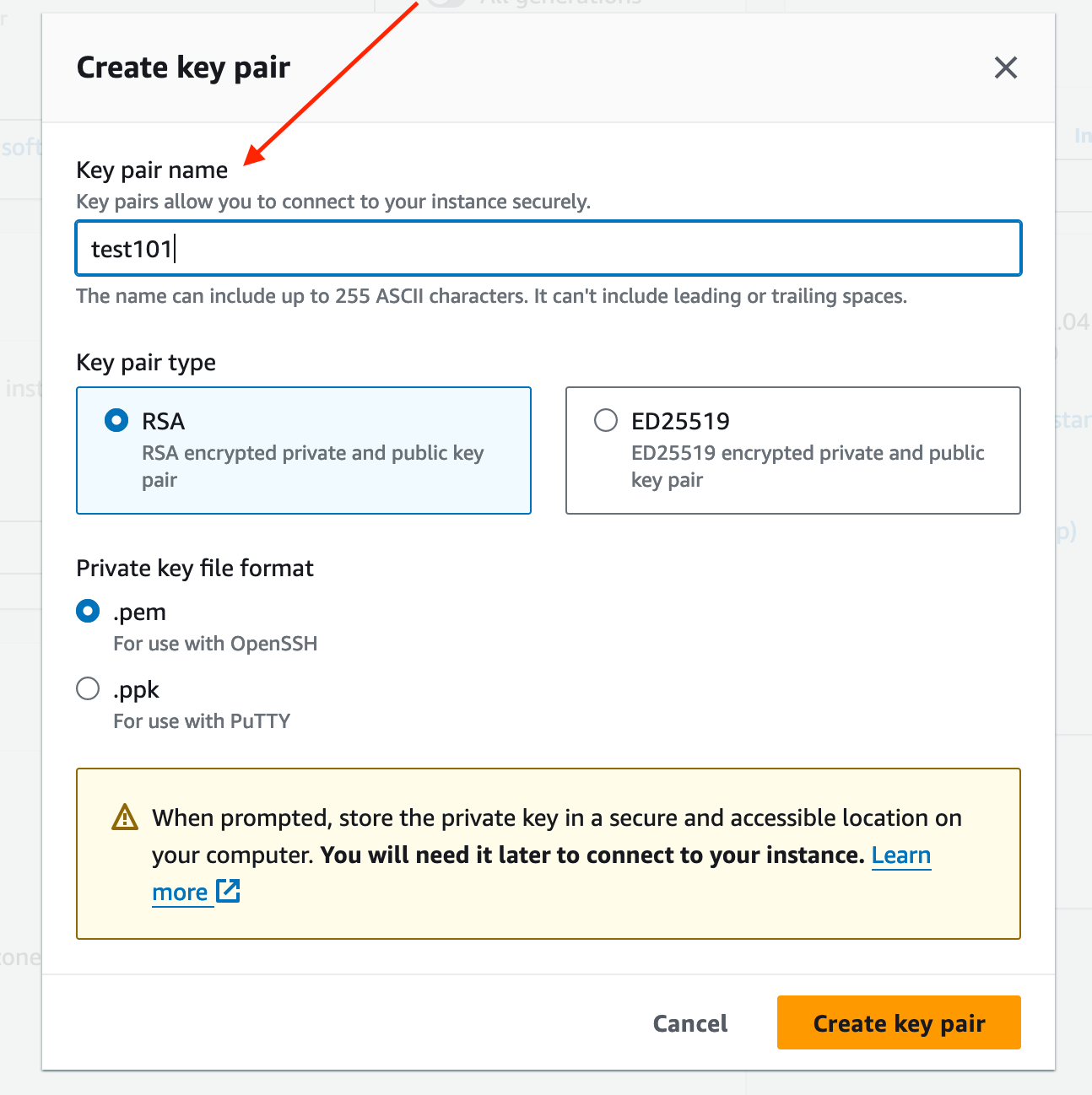Click the Key pair type heading
The width and height of the screenshot is (1092, 1095).
146,363
